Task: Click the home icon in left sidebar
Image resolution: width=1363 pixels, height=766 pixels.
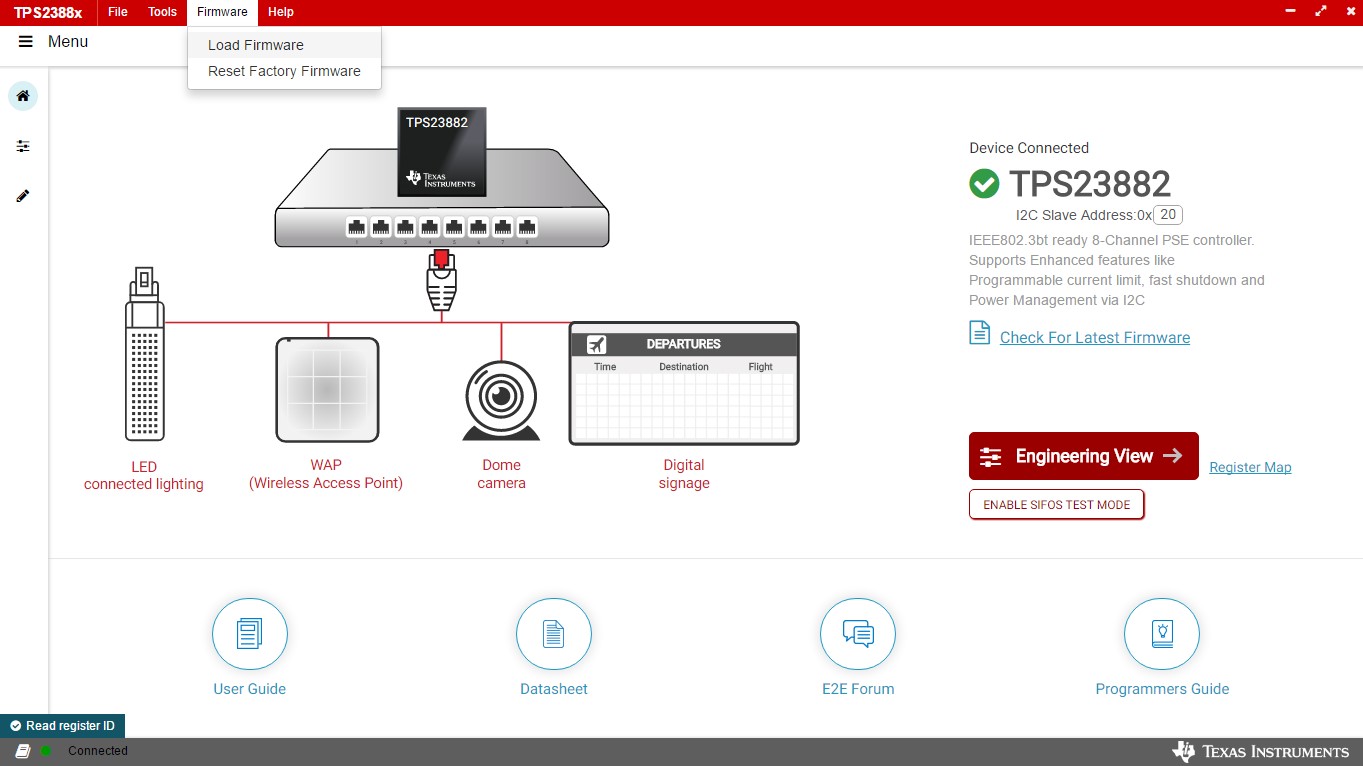Action: (23, 96)
